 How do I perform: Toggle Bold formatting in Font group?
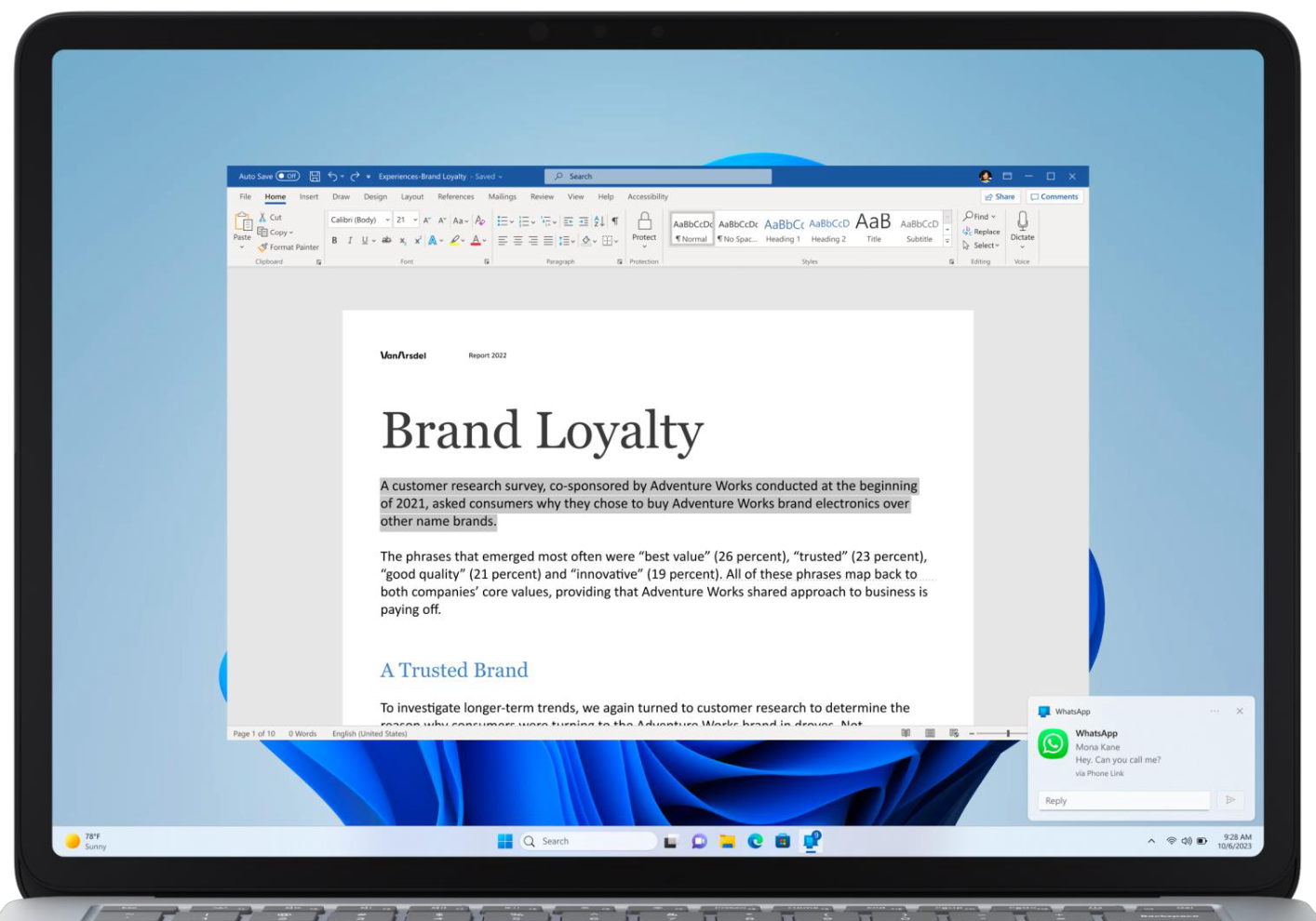click(334, 240)
